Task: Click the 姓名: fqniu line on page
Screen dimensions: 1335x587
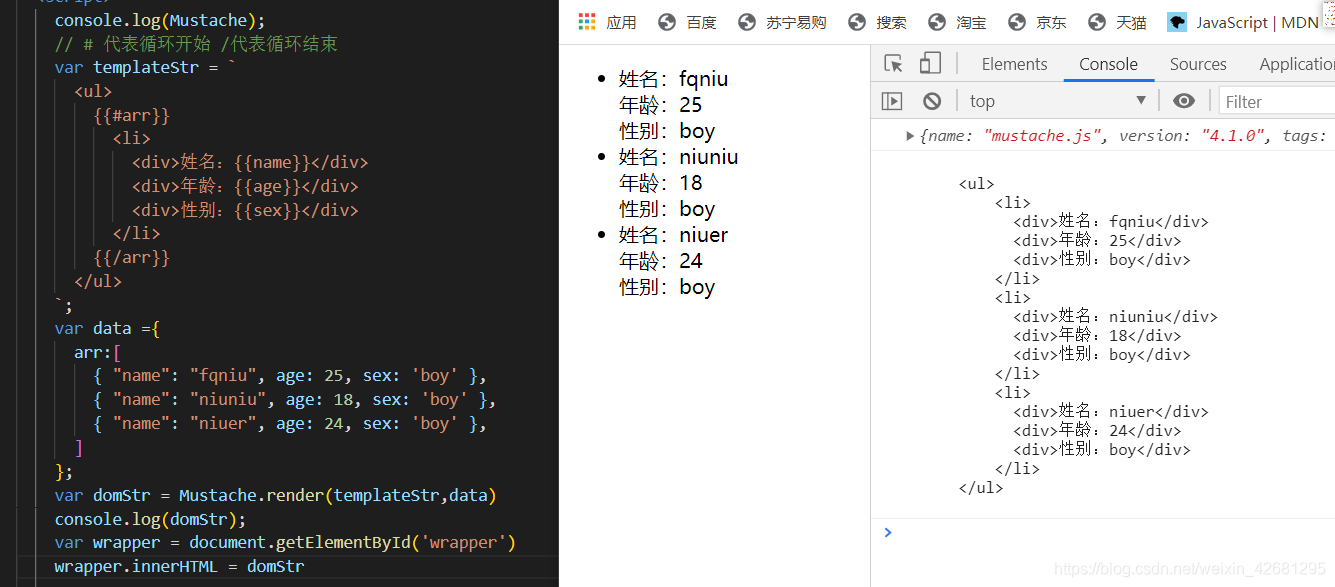Action: point(673,78)
